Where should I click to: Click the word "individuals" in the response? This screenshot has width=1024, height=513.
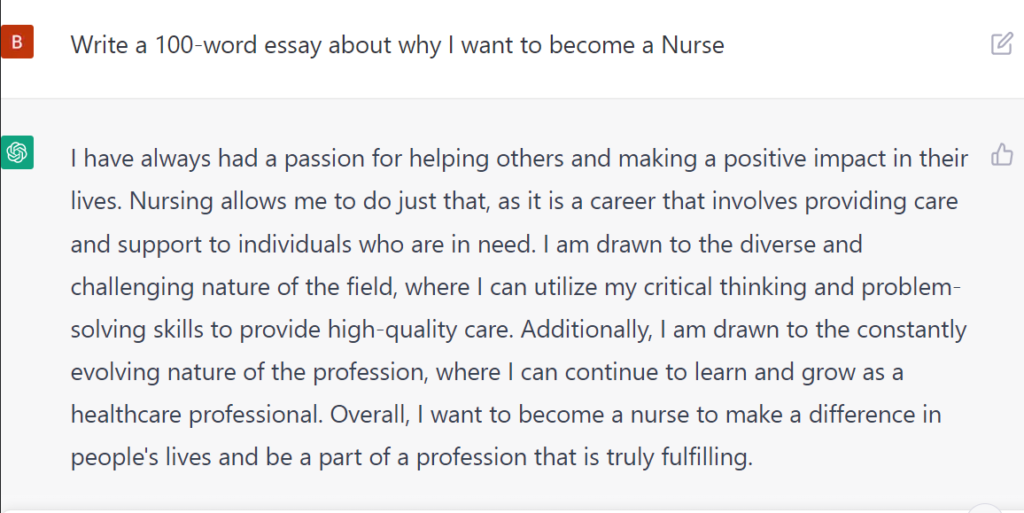tap(295, 245)
